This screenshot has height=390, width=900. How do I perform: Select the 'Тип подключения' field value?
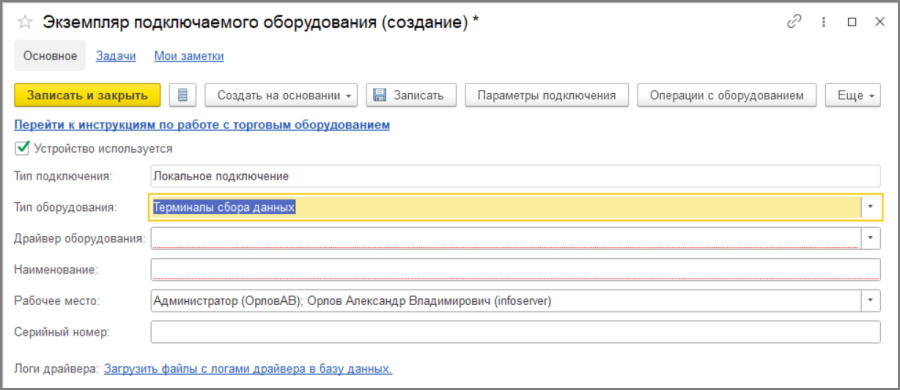(515, 176)
